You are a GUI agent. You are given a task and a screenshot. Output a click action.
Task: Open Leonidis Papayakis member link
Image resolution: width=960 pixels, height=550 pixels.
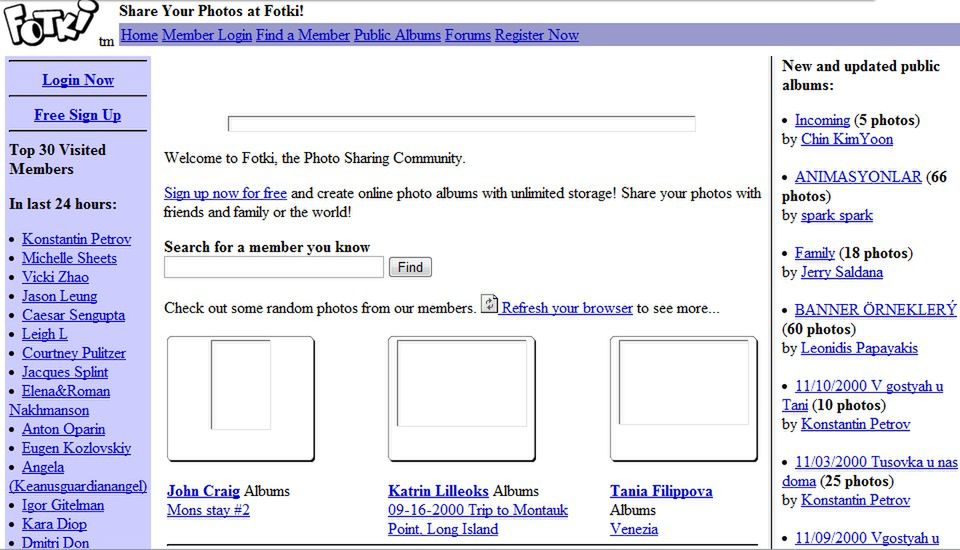pyautogui.click(x=859, y=348)
